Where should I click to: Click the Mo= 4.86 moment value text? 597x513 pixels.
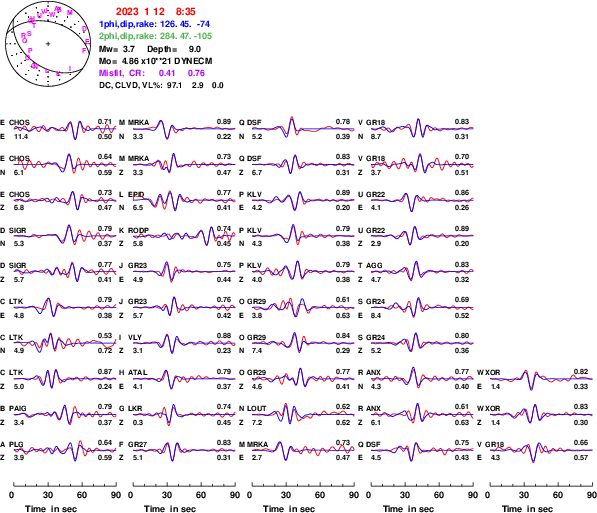tap(155, 61)
